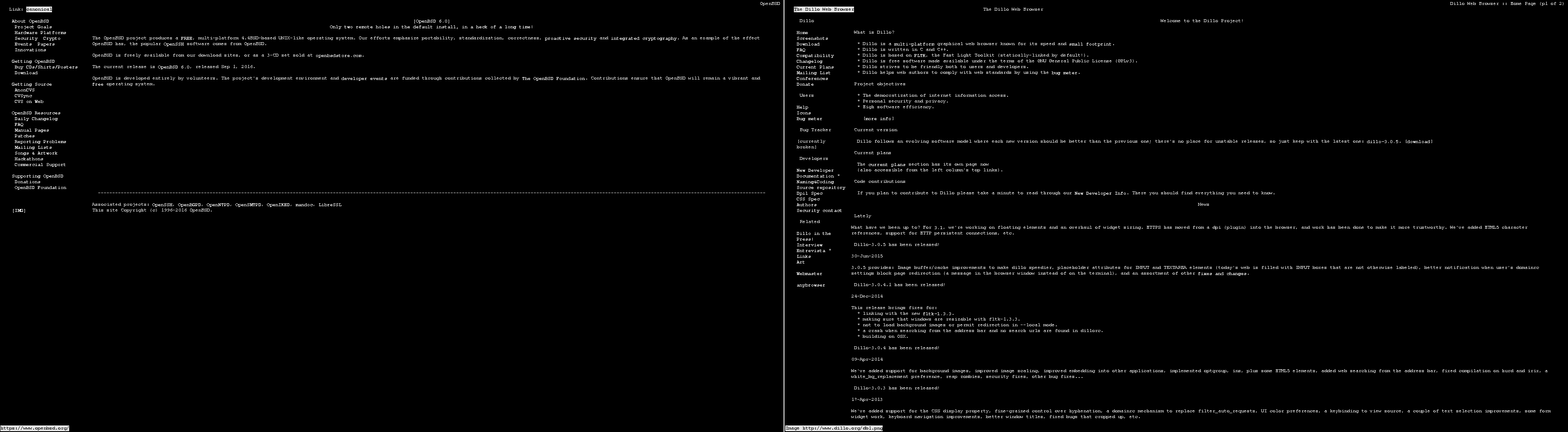1568x432 pixels.
Task: Click the Donations link under Supporting OpenBSD
Action: pos(27,182)
